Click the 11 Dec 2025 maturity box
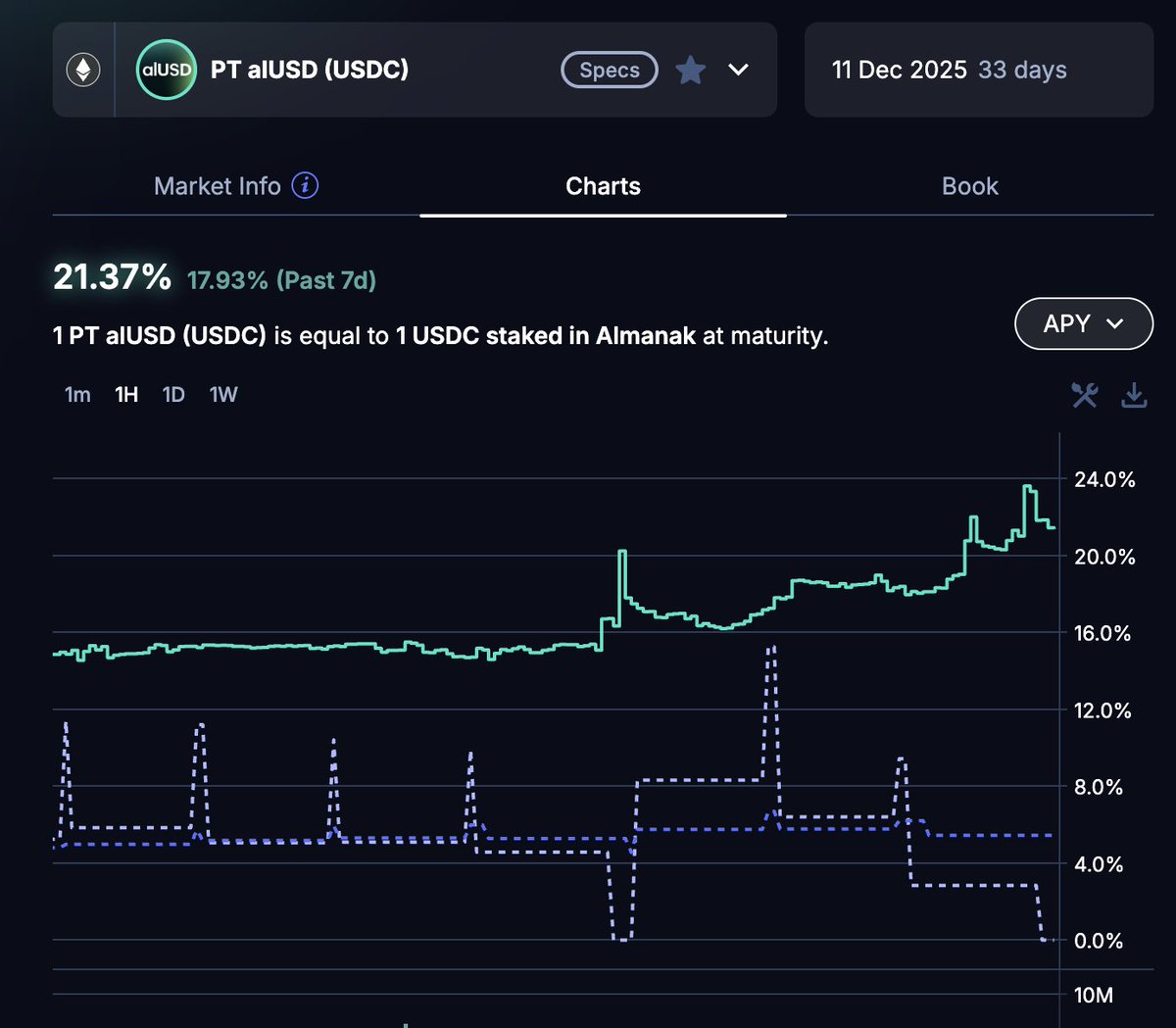1176x1028 pixels. pyautogui.click(x=979, y=70)
